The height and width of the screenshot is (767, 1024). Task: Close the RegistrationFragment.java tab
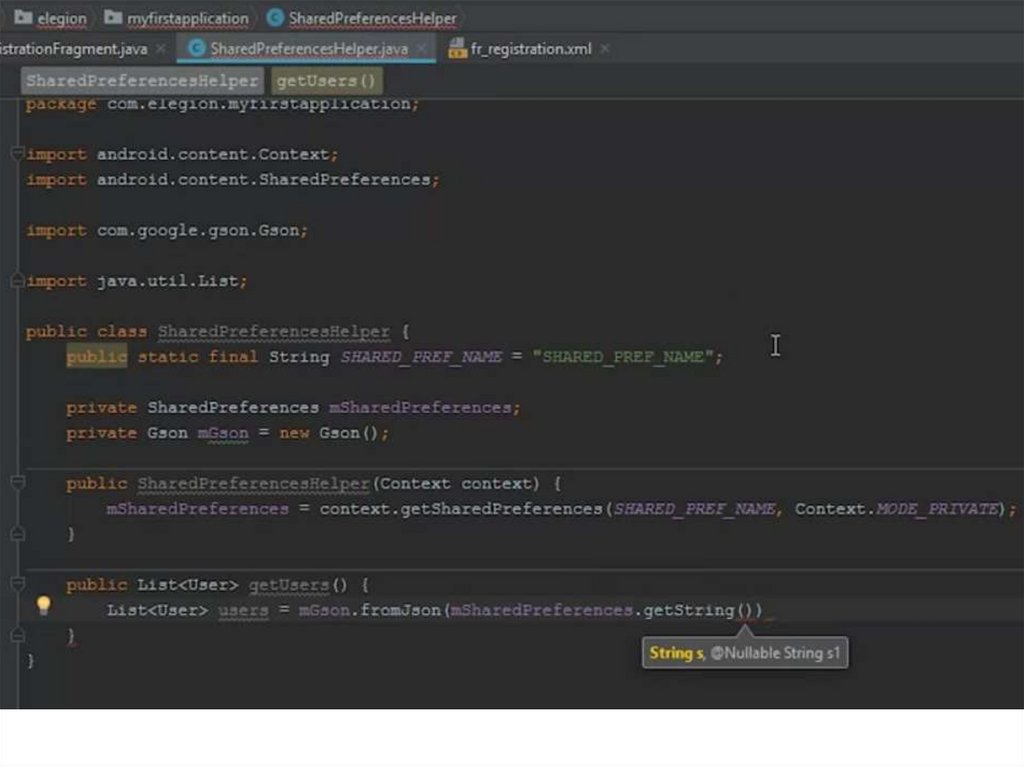[x=161, y=48]
